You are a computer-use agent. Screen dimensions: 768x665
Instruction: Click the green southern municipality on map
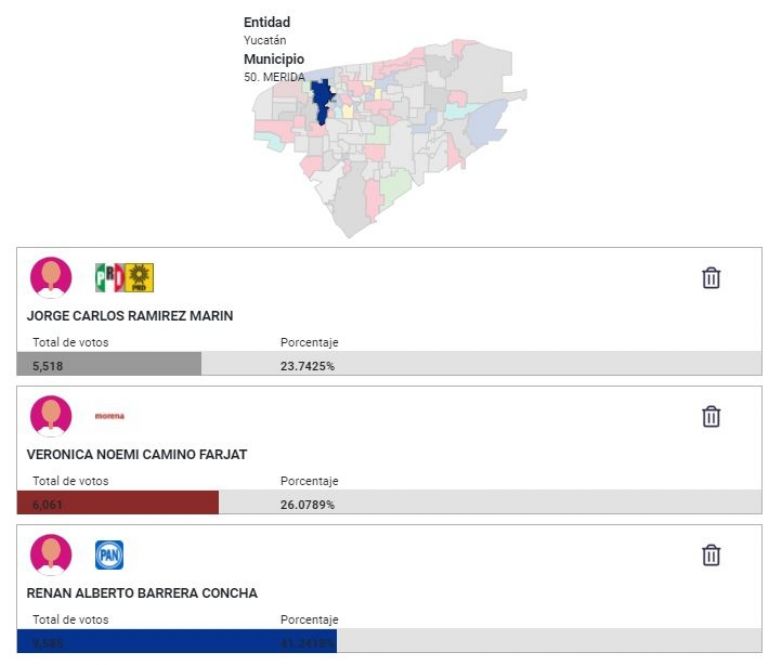396,184
